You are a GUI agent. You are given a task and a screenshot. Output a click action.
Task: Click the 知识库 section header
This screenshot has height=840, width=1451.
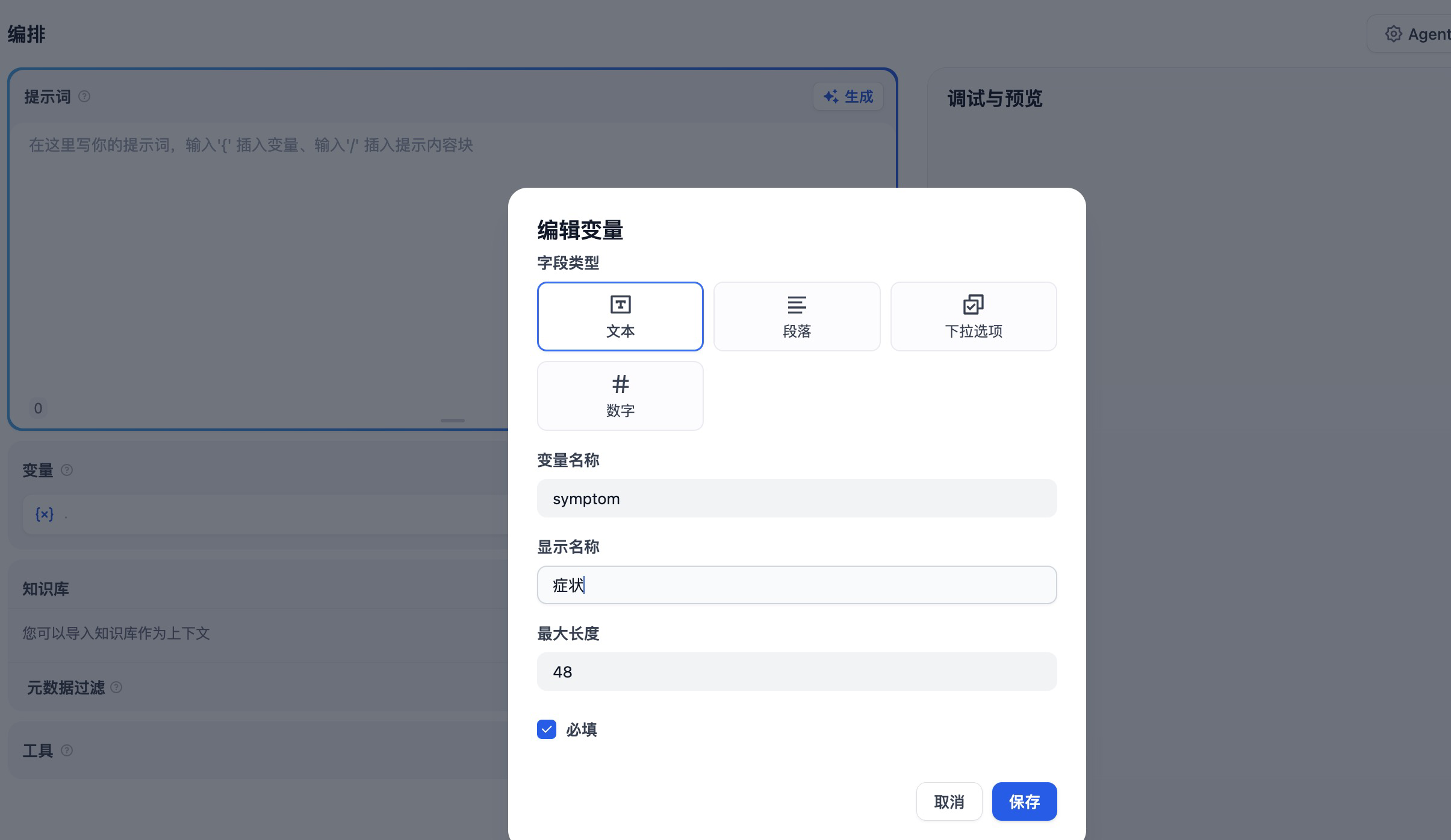point(46,589)
